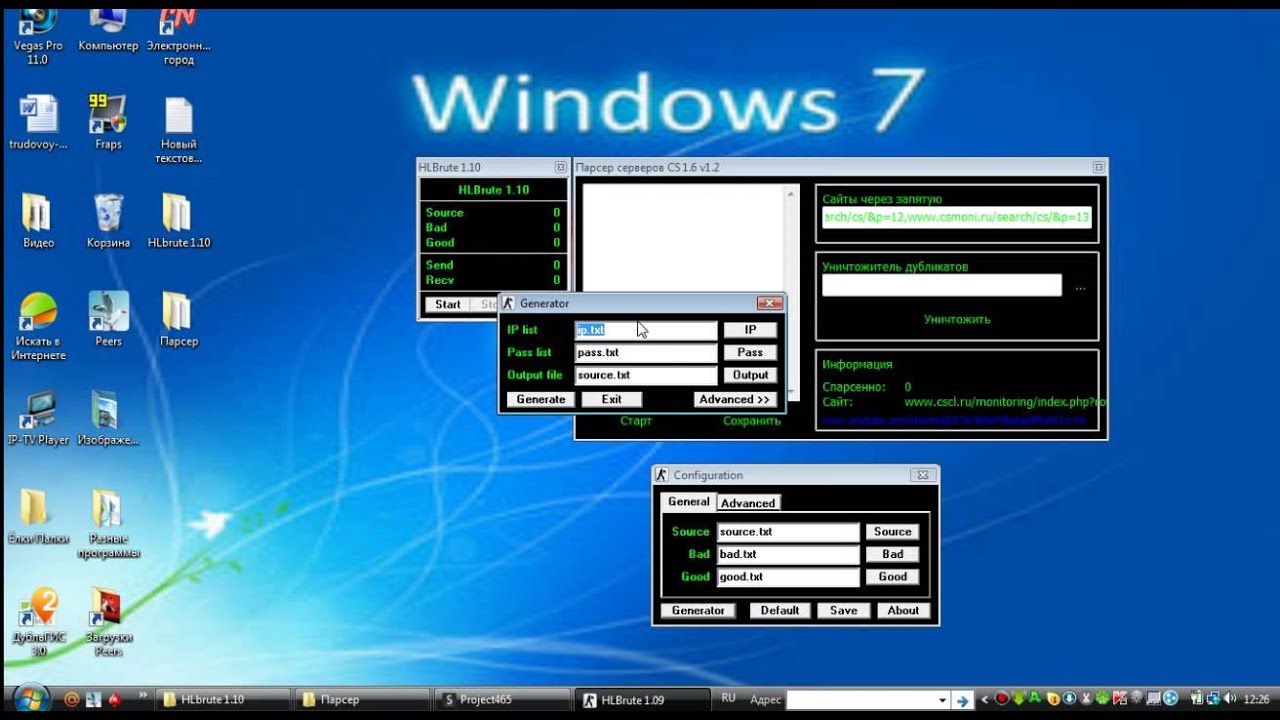Click Сохранить in the parser window
The height and width of the screenshot is (720, 1280).
coord(752,421)
